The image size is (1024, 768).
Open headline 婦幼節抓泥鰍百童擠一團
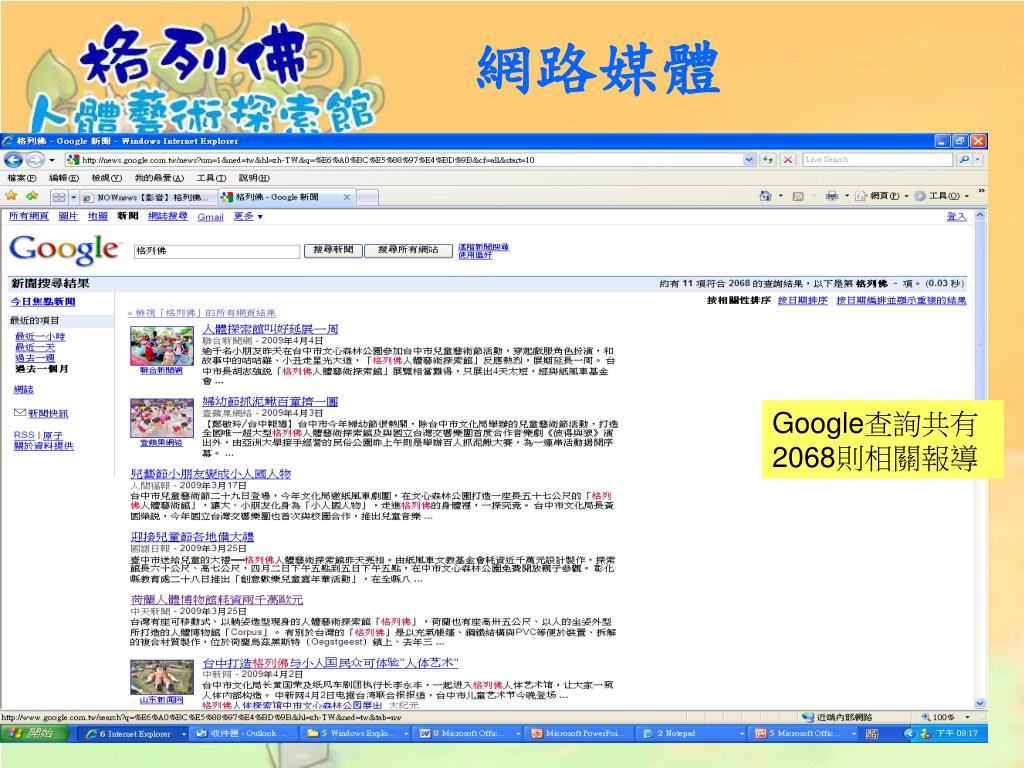point(270,402)
